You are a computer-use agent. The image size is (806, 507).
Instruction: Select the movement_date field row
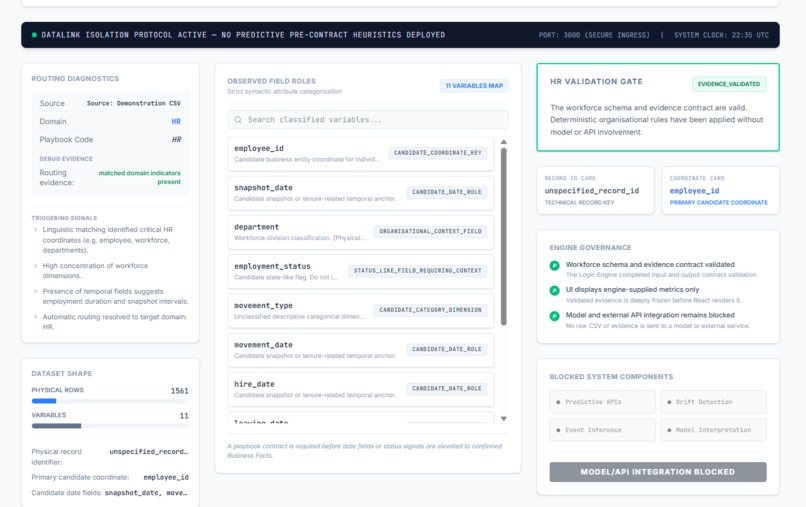[x=360, y=350]
